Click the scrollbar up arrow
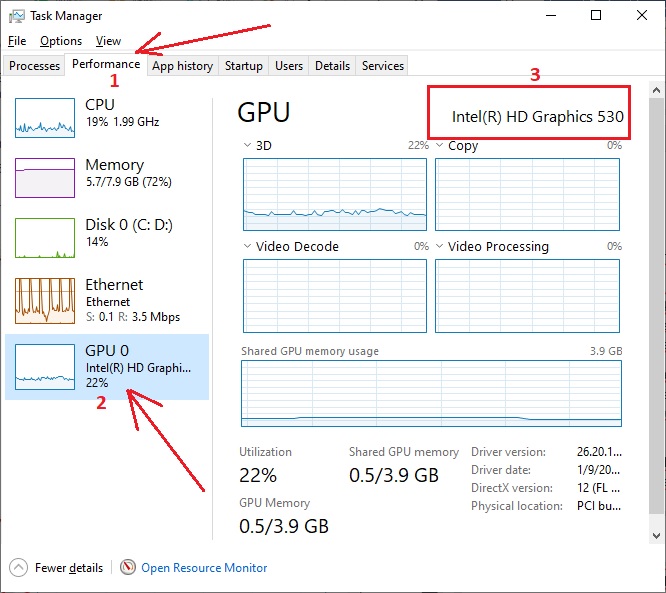The height and width of the screenshot is (593, 666). click(x=656, y=90)
